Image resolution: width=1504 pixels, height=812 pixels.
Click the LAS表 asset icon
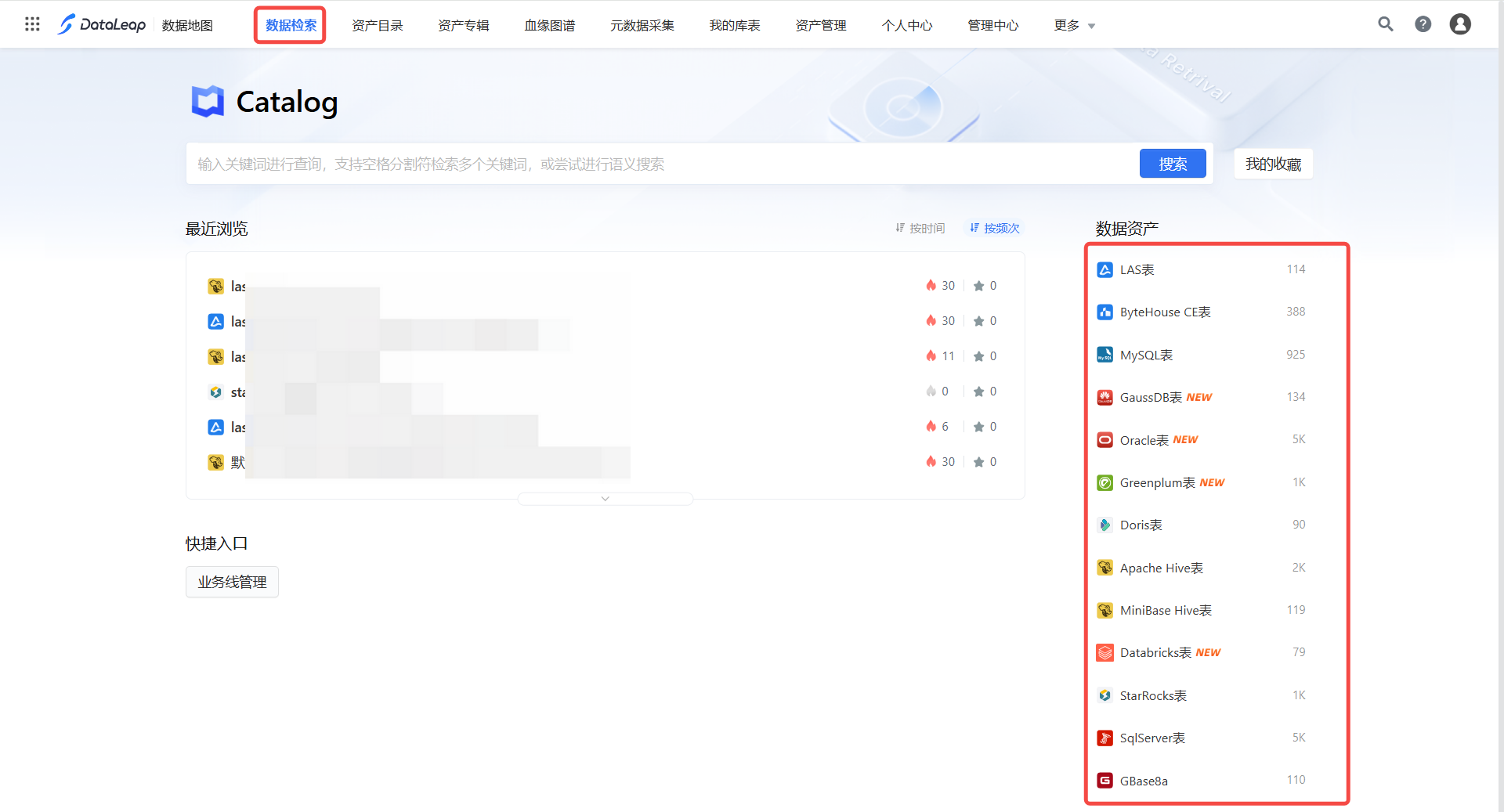coord(1104,269)
